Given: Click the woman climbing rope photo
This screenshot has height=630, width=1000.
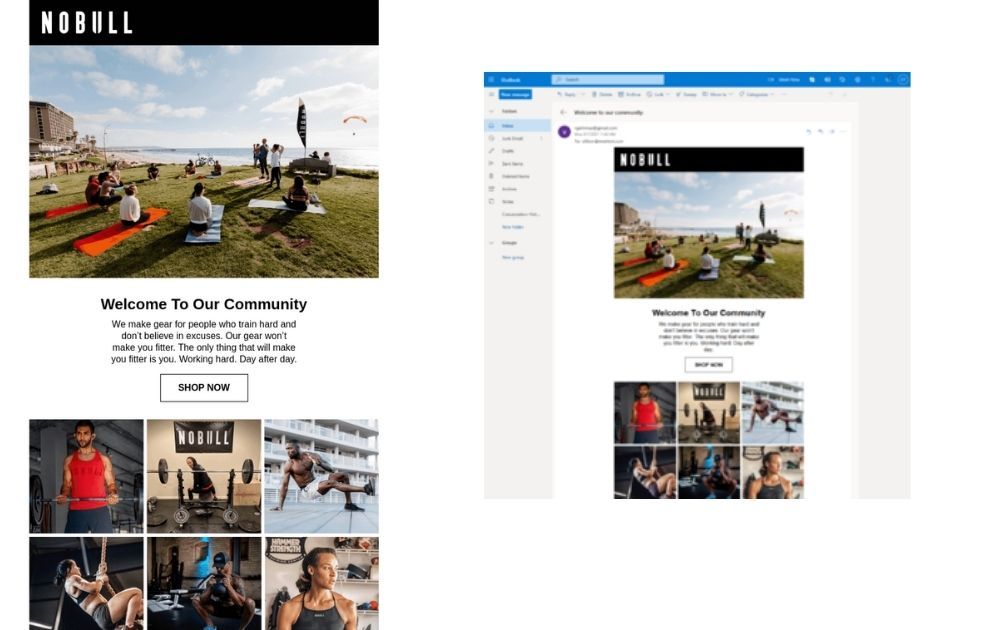Looking at the screenshot, I should (86, 583).
